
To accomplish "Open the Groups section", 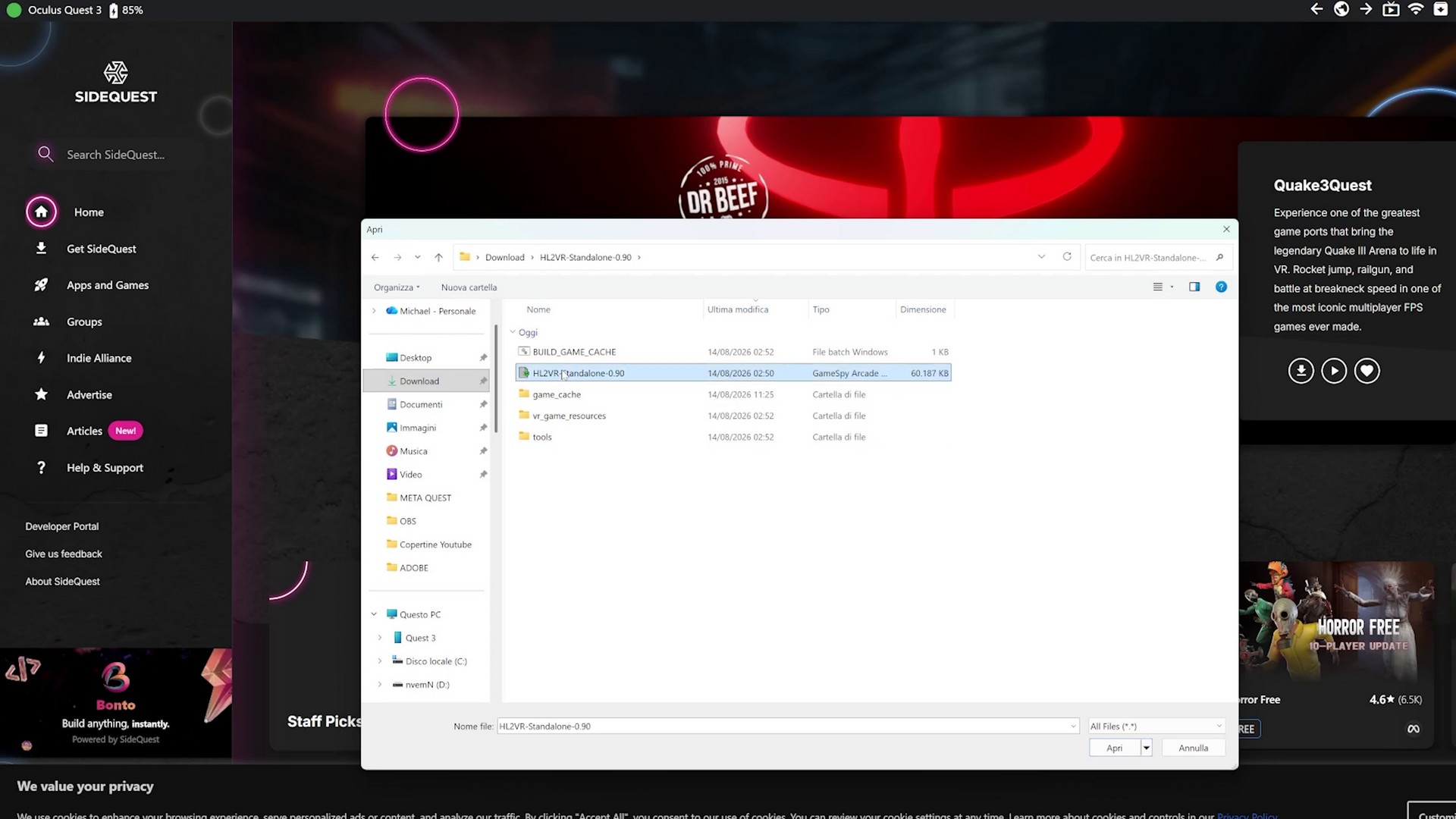I will 84,322.
